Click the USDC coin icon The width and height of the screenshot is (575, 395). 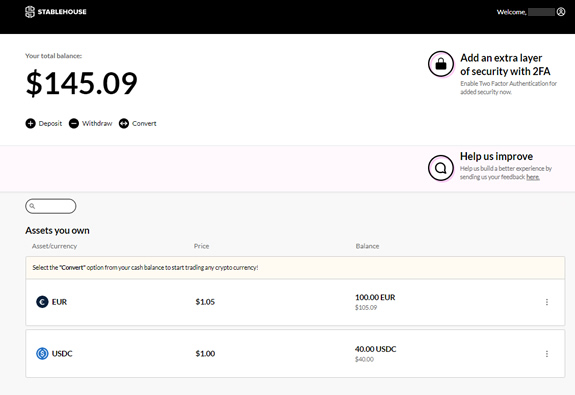pyautogui.click(x=42, y=354)
